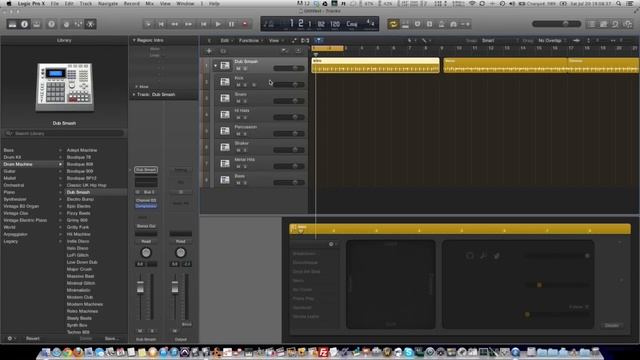Mute the Percussion track
The image size is (640, 360).
click(x=238, y=134)
